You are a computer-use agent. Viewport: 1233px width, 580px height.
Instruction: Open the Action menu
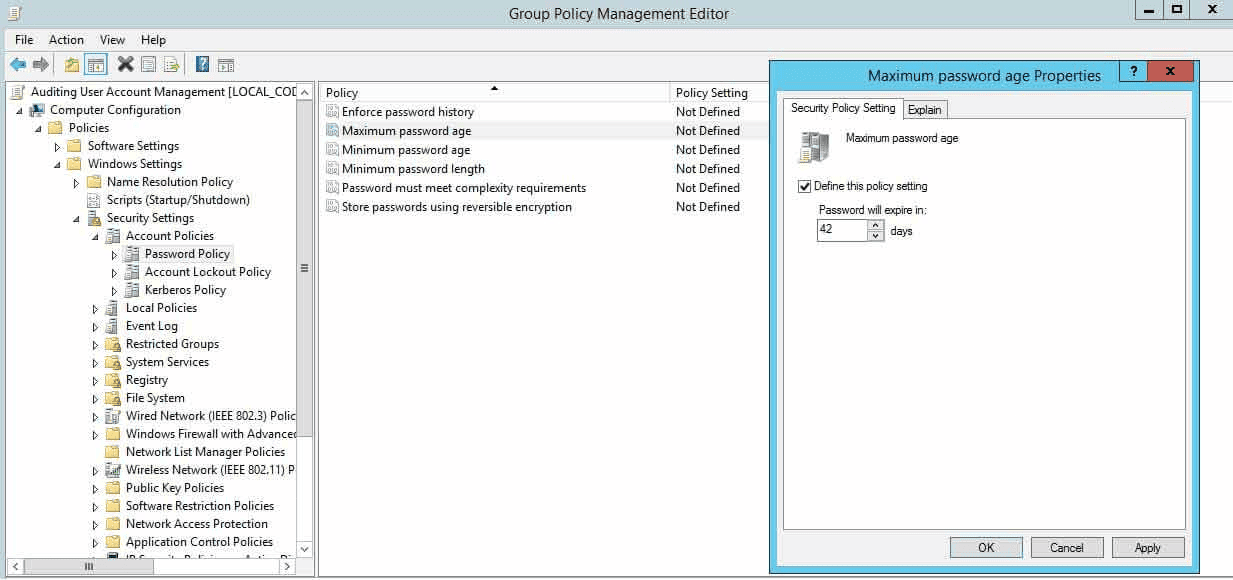[66, 40]
